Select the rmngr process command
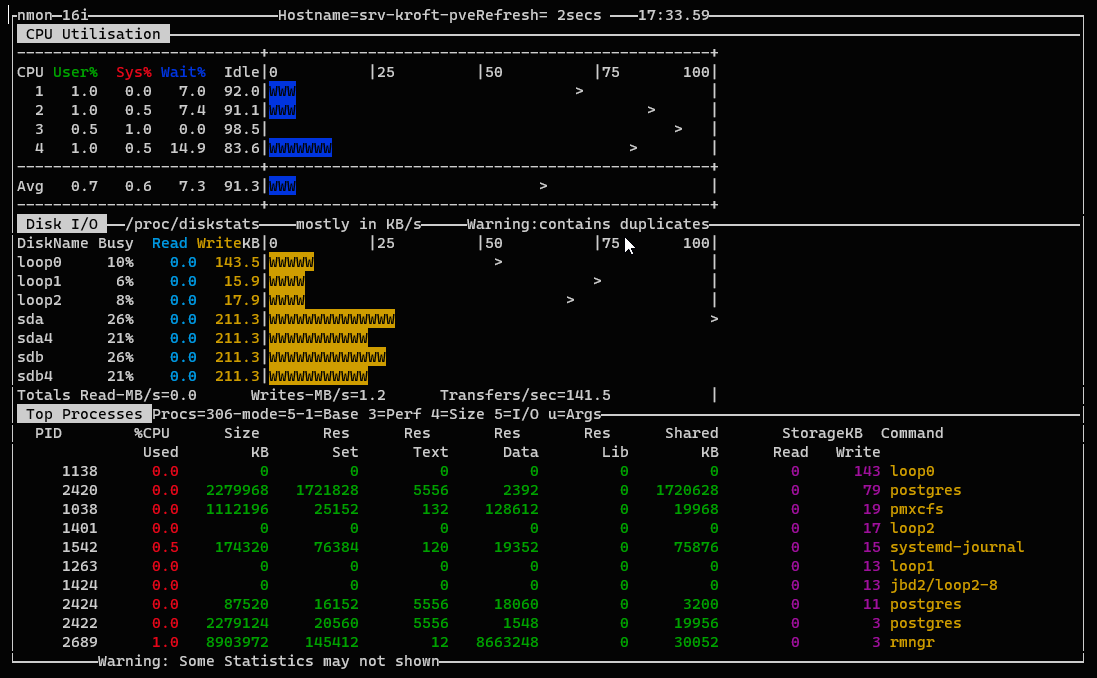Image resolution: width=1097 pixels, height=678 pixels. (912, 642)
